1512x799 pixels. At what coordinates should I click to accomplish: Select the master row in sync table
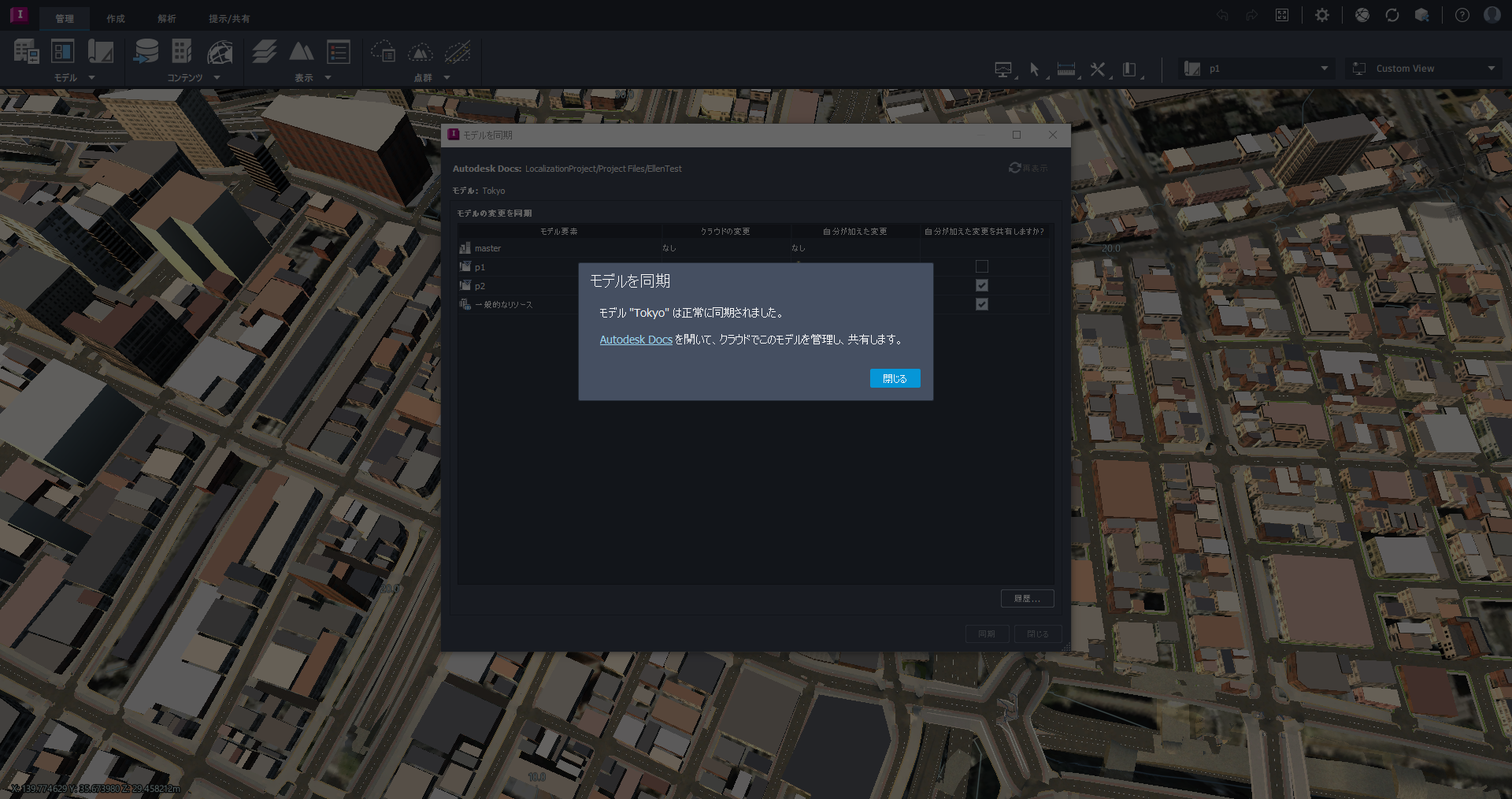(x=753, y=248)
